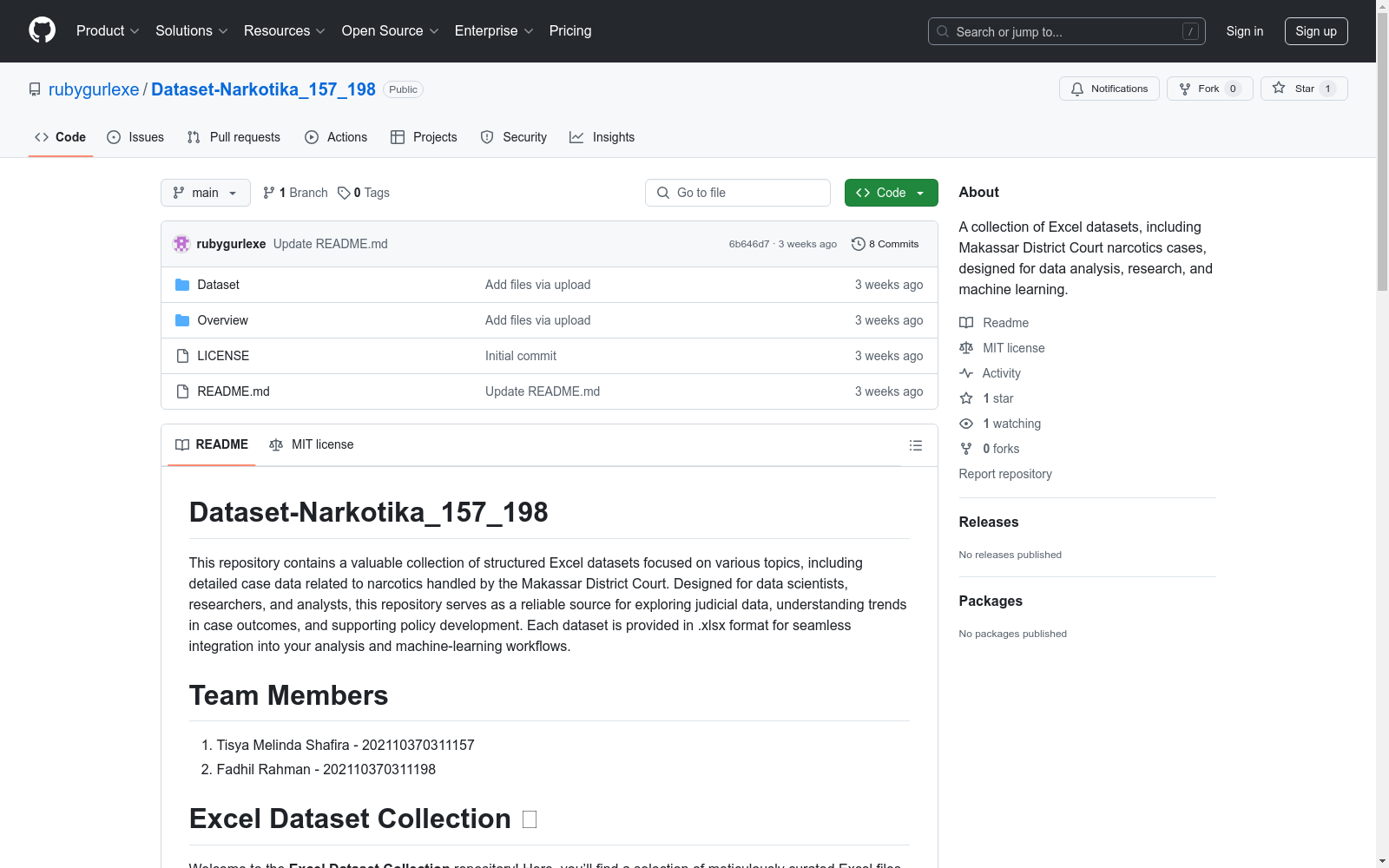Switch to the Insights tab
This screenshot has height=868, width=1389.
[602, 137]
